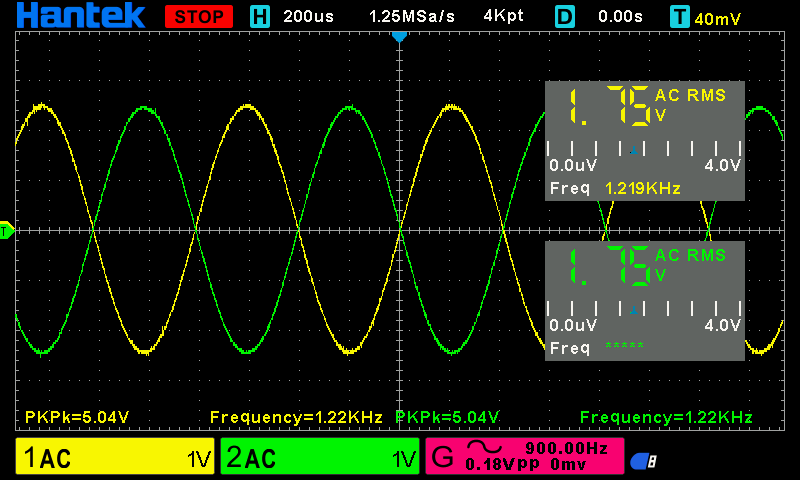Click the yellow T trigger level marker on left edge
Screen dimensions: 800x480
click(7, 231)
